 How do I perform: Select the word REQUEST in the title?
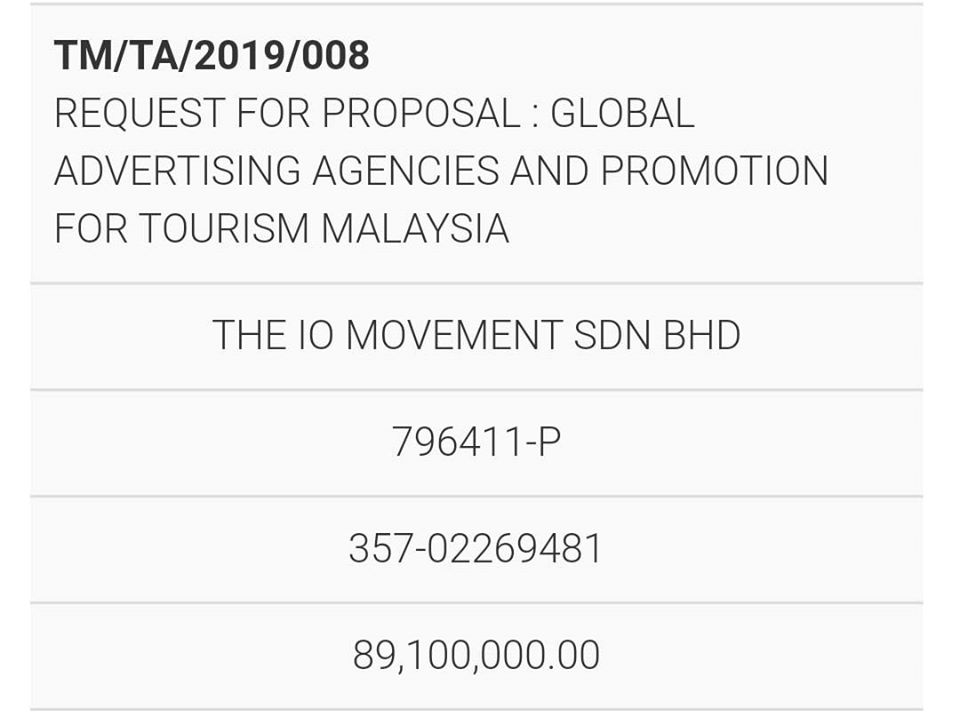(x=139, y=114)
